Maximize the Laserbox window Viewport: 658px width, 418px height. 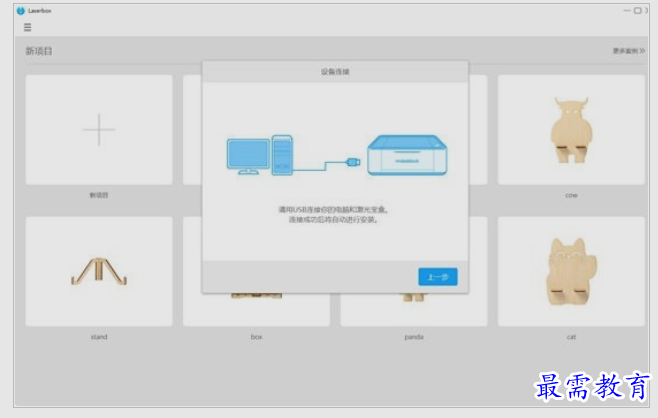point(637,10)
